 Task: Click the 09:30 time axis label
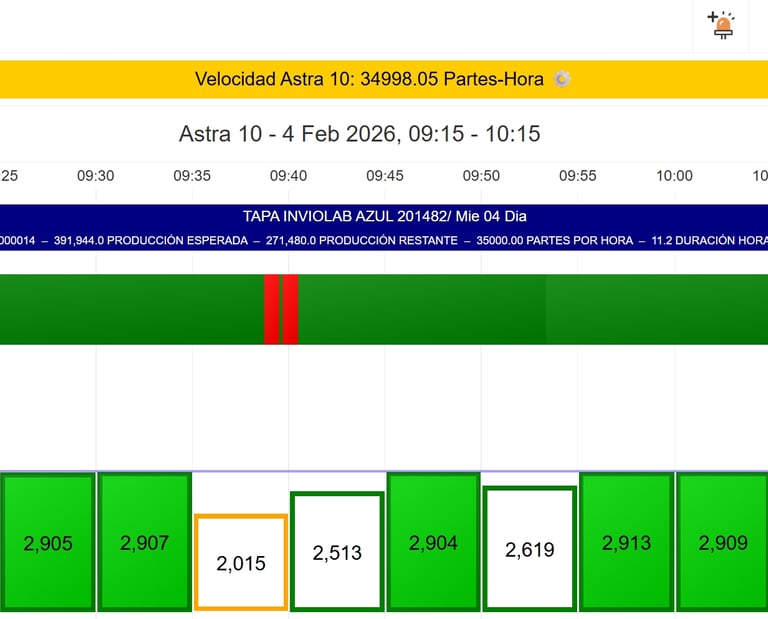96,176
